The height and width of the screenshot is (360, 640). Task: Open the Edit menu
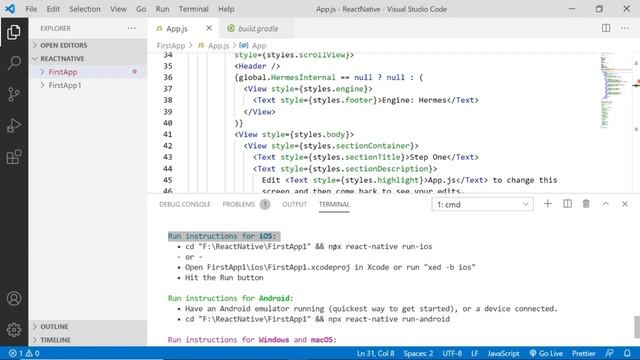click(53, 9)
